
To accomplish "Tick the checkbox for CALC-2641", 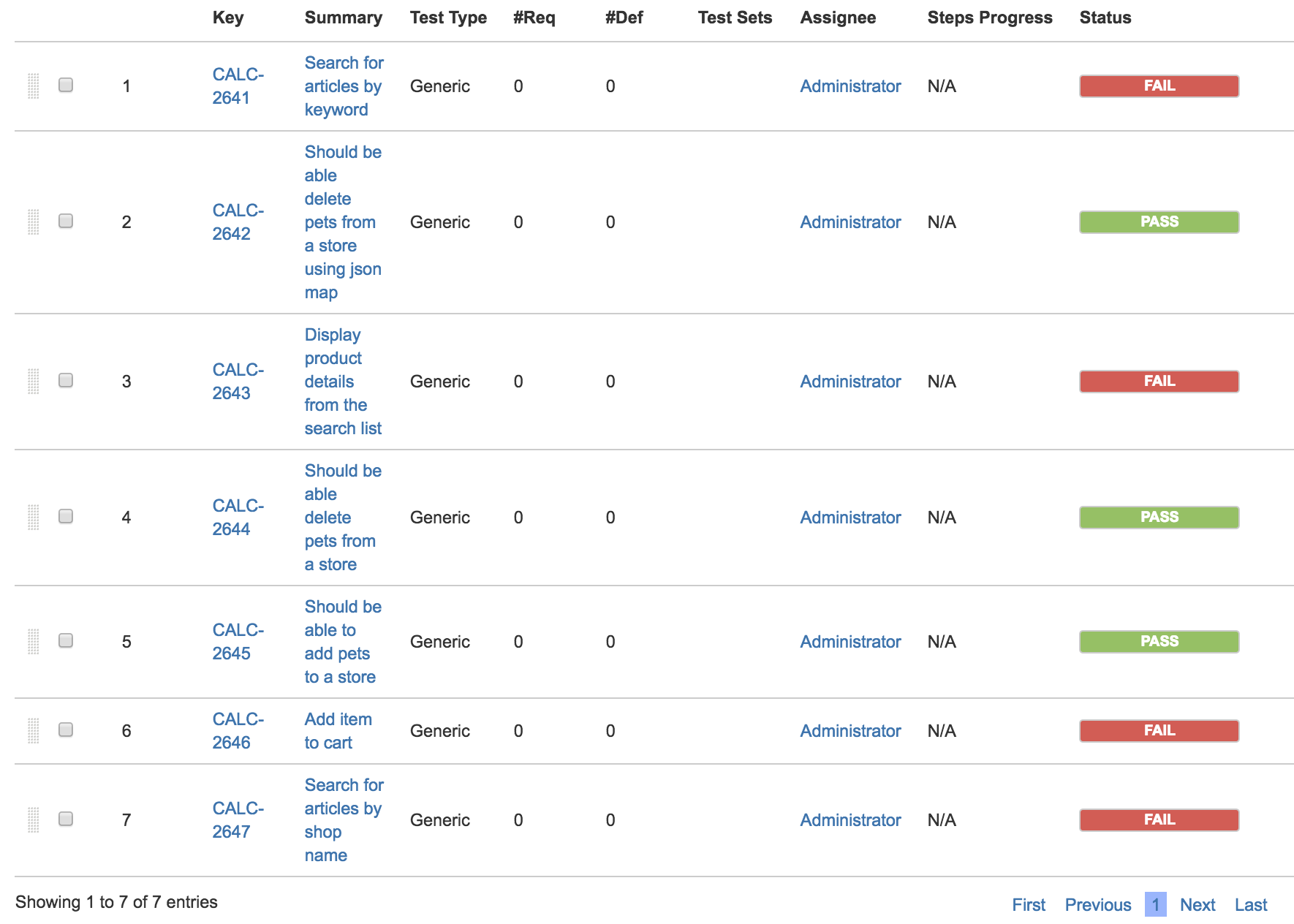I will point(66,85).
